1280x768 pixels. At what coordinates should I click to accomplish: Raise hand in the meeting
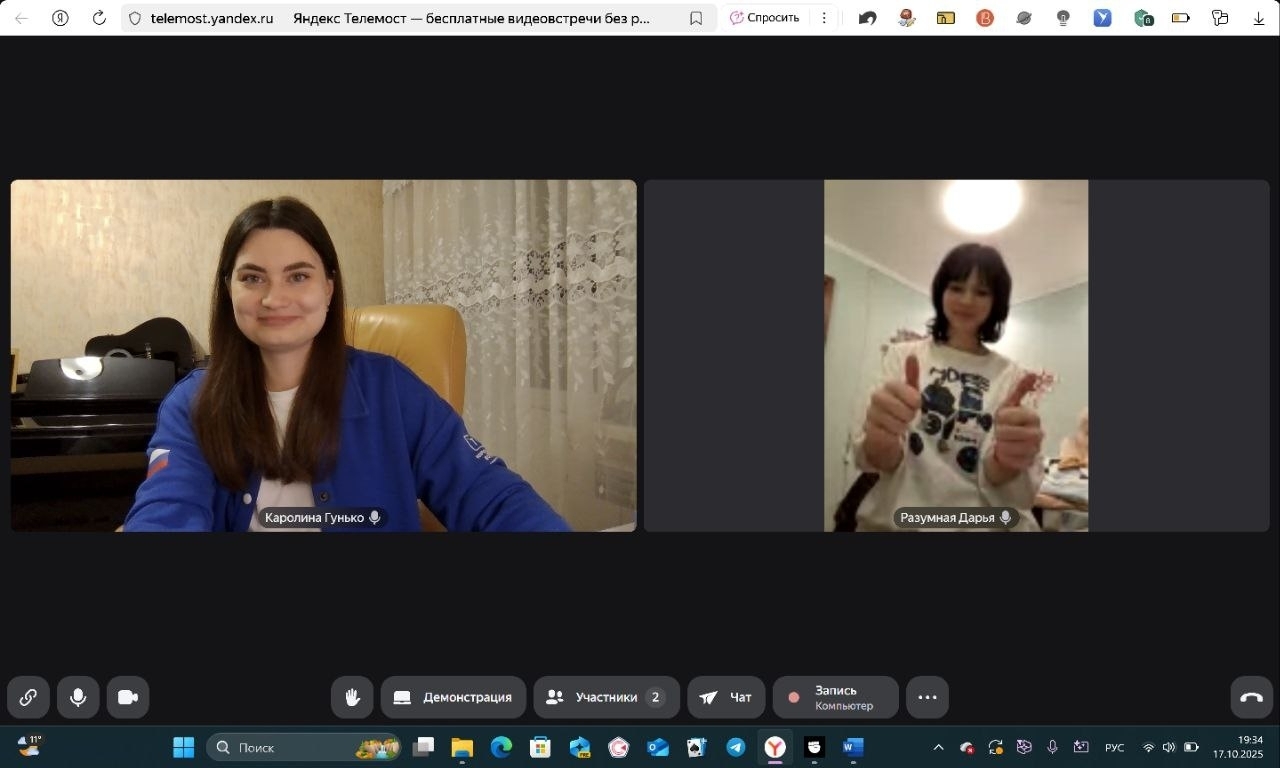pos(352,697)
